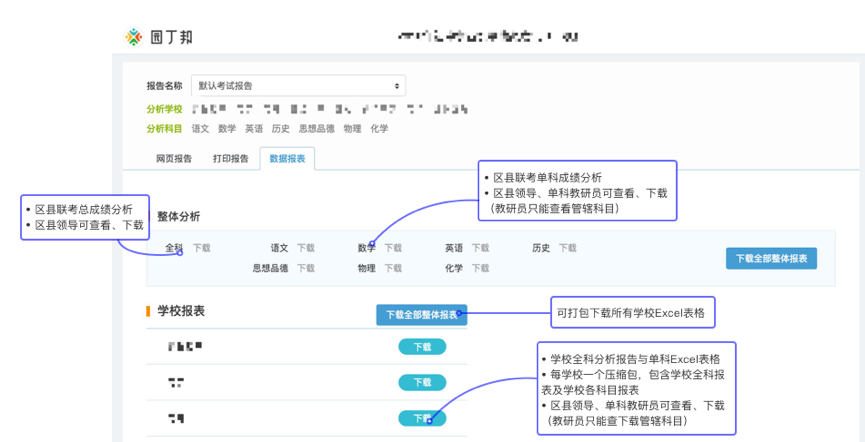Download the 物理 analysis report
Screen dimensions: 865x442
pos(393,268)
